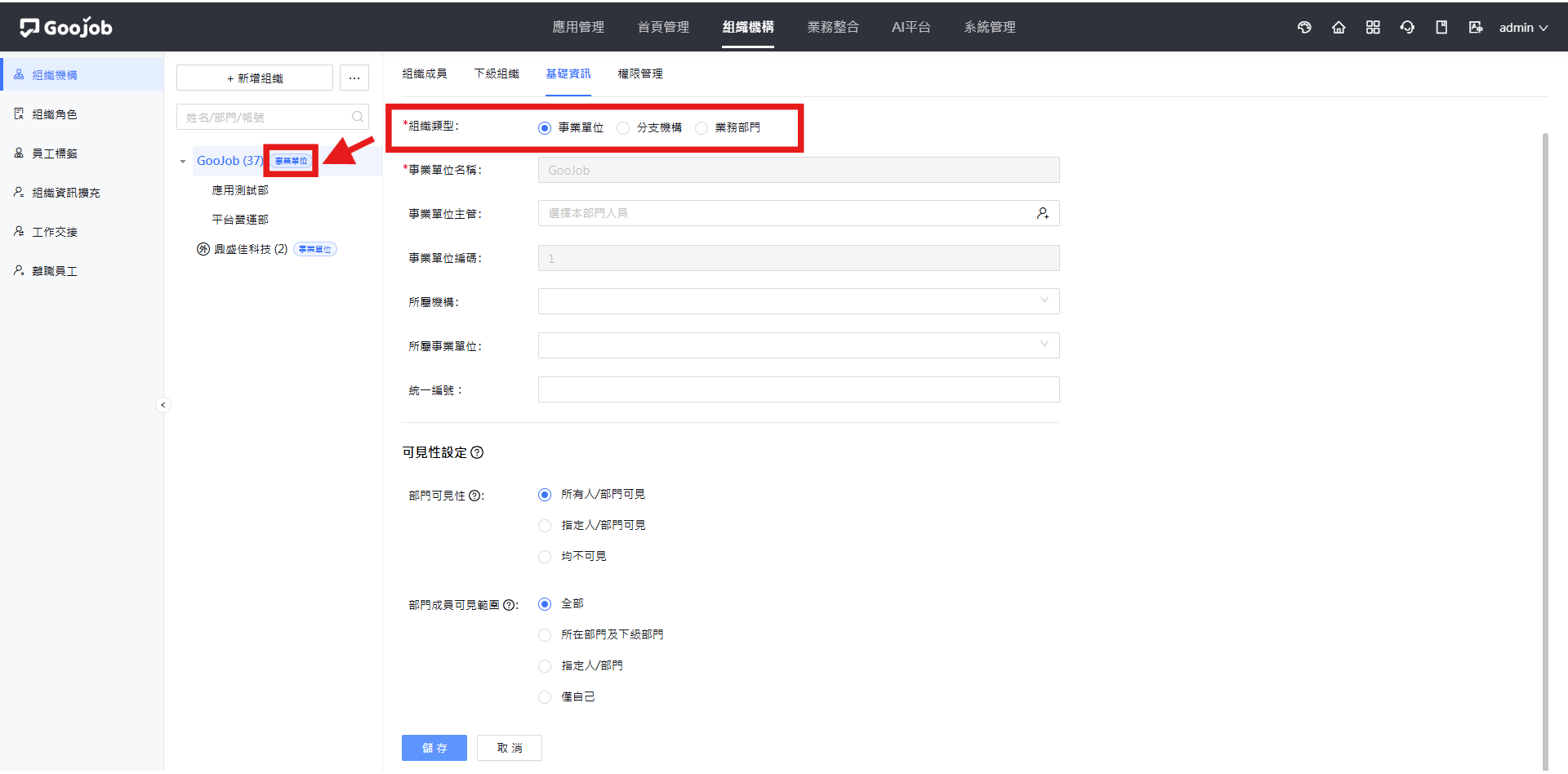The width and height of the screenshot is (1568, 774).
Task: Select 指定人/部門 member range radio
Action: pos(545,666)
